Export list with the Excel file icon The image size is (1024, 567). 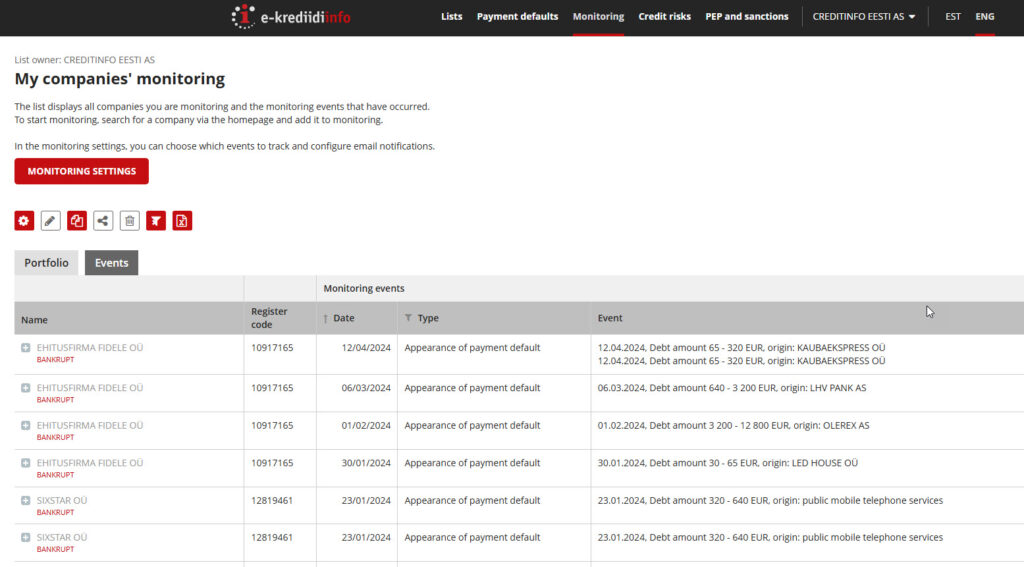pyautogui.click(x=182, y=221)
